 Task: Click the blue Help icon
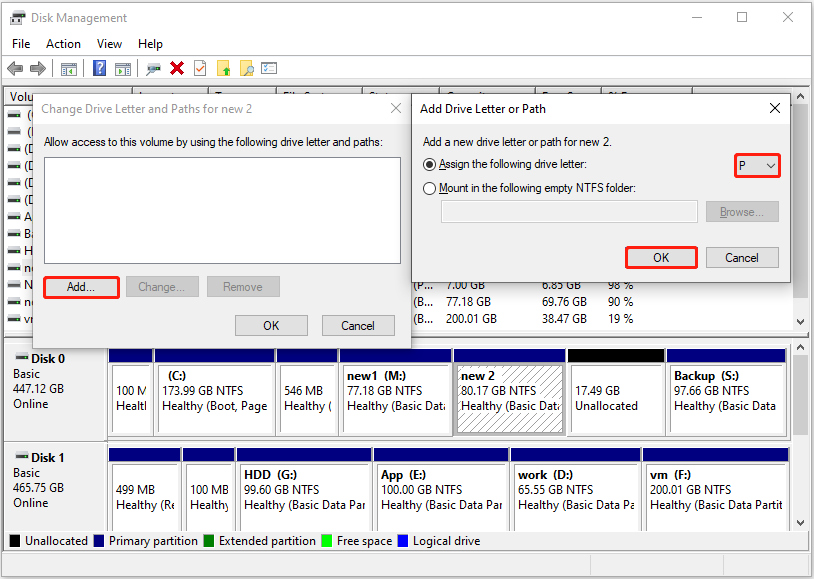(x=99, y=68)
